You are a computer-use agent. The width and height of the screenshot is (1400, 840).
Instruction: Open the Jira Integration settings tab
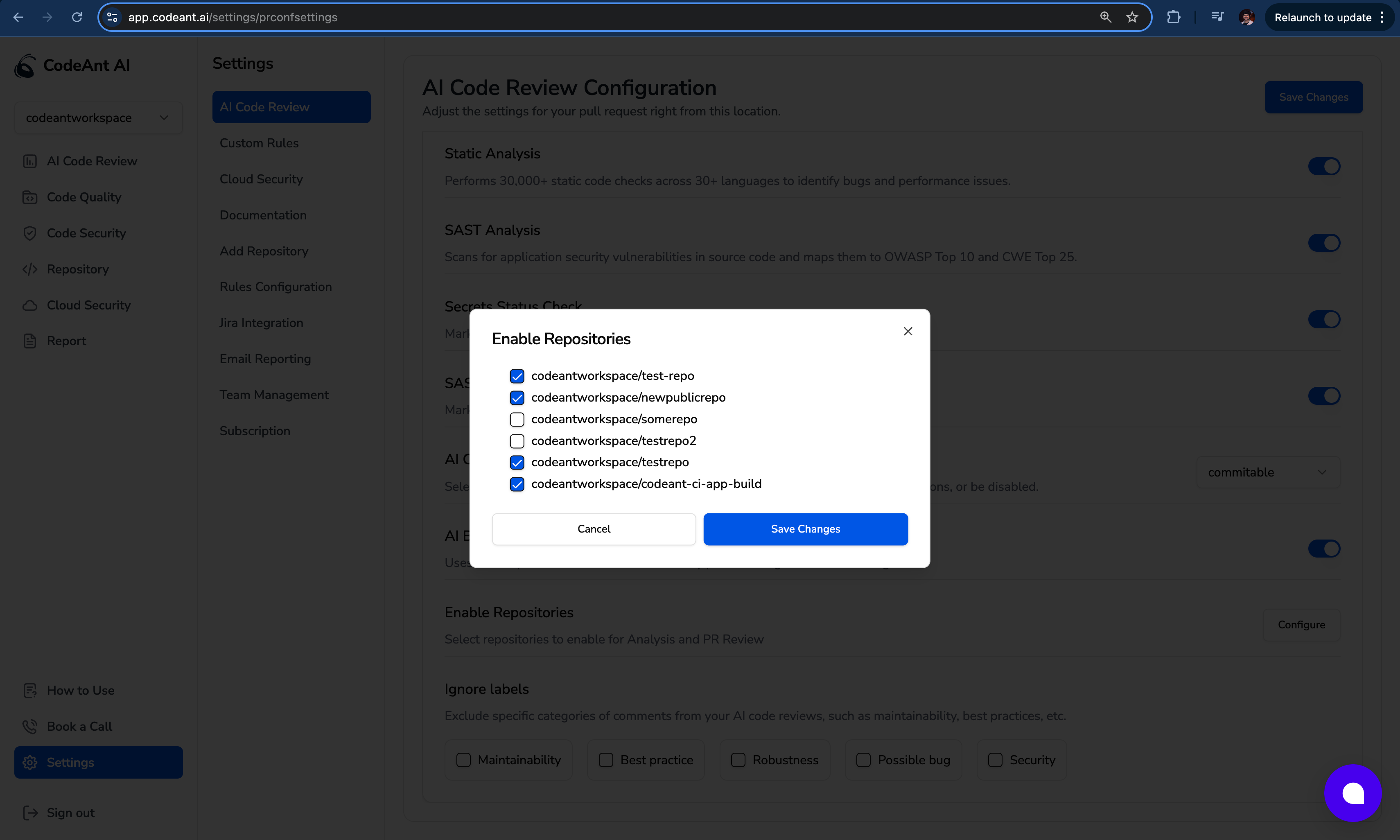point(261,323)
